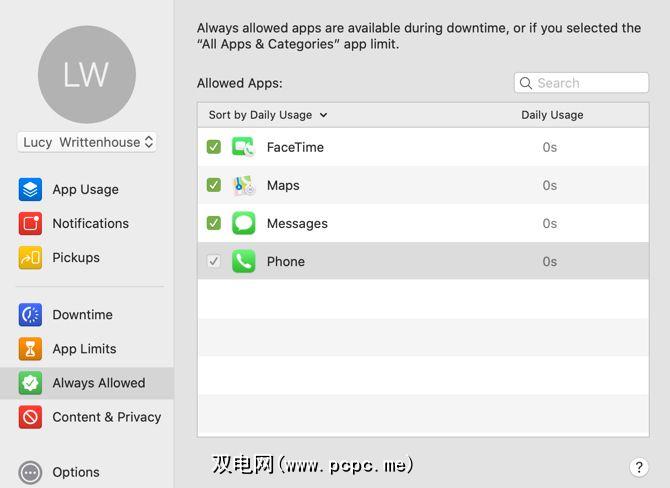Open the Lucy Writtenhouse user dropdown
670x488 pixels.
(88, 142)
